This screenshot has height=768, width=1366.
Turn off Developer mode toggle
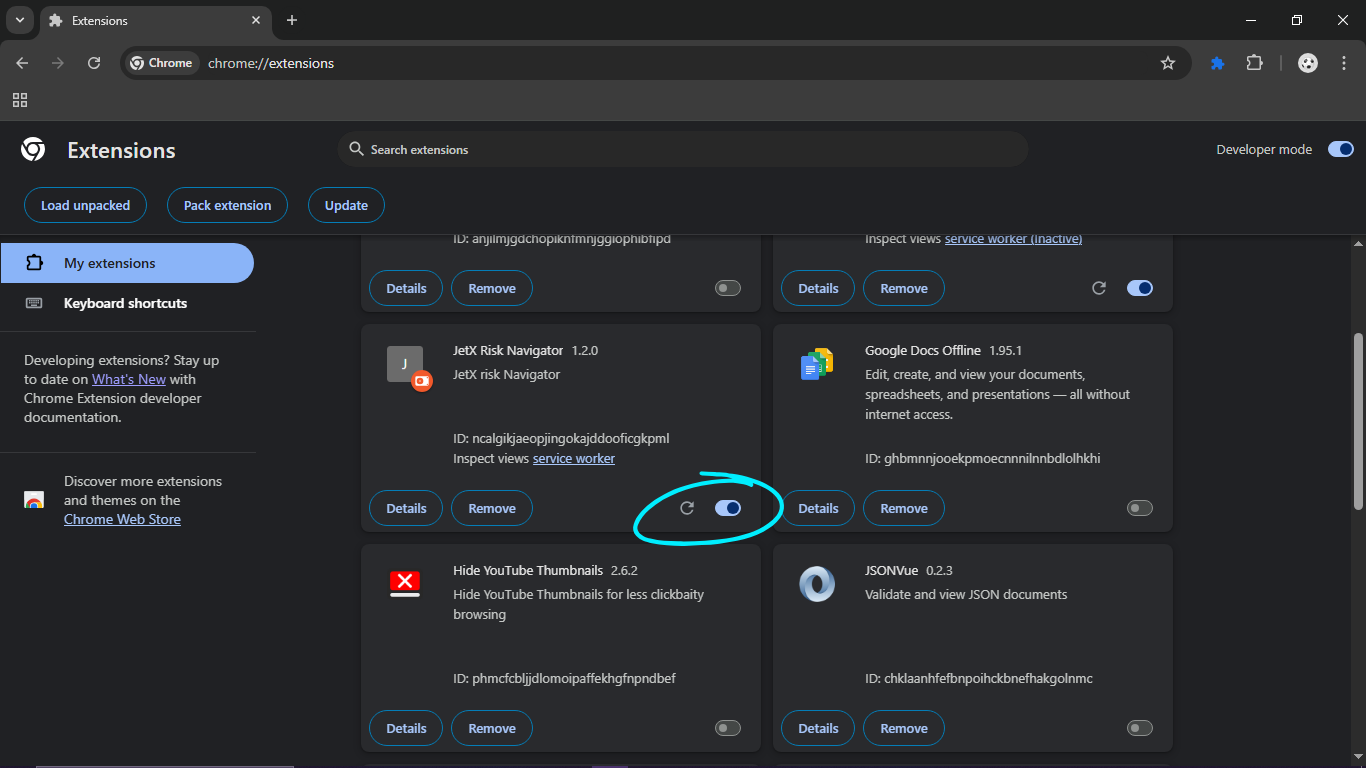(1340, 149)
